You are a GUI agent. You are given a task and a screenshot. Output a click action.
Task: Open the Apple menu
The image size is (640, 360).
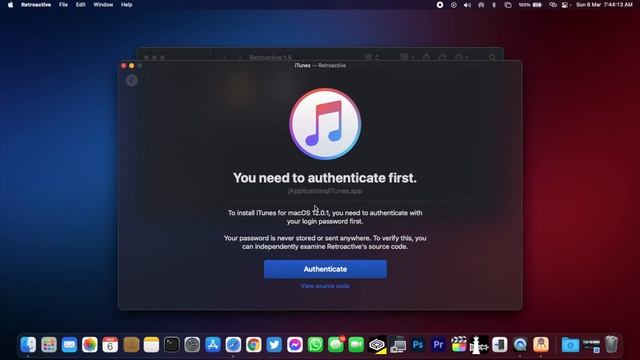pyautogui.click(x=10, y=5)
